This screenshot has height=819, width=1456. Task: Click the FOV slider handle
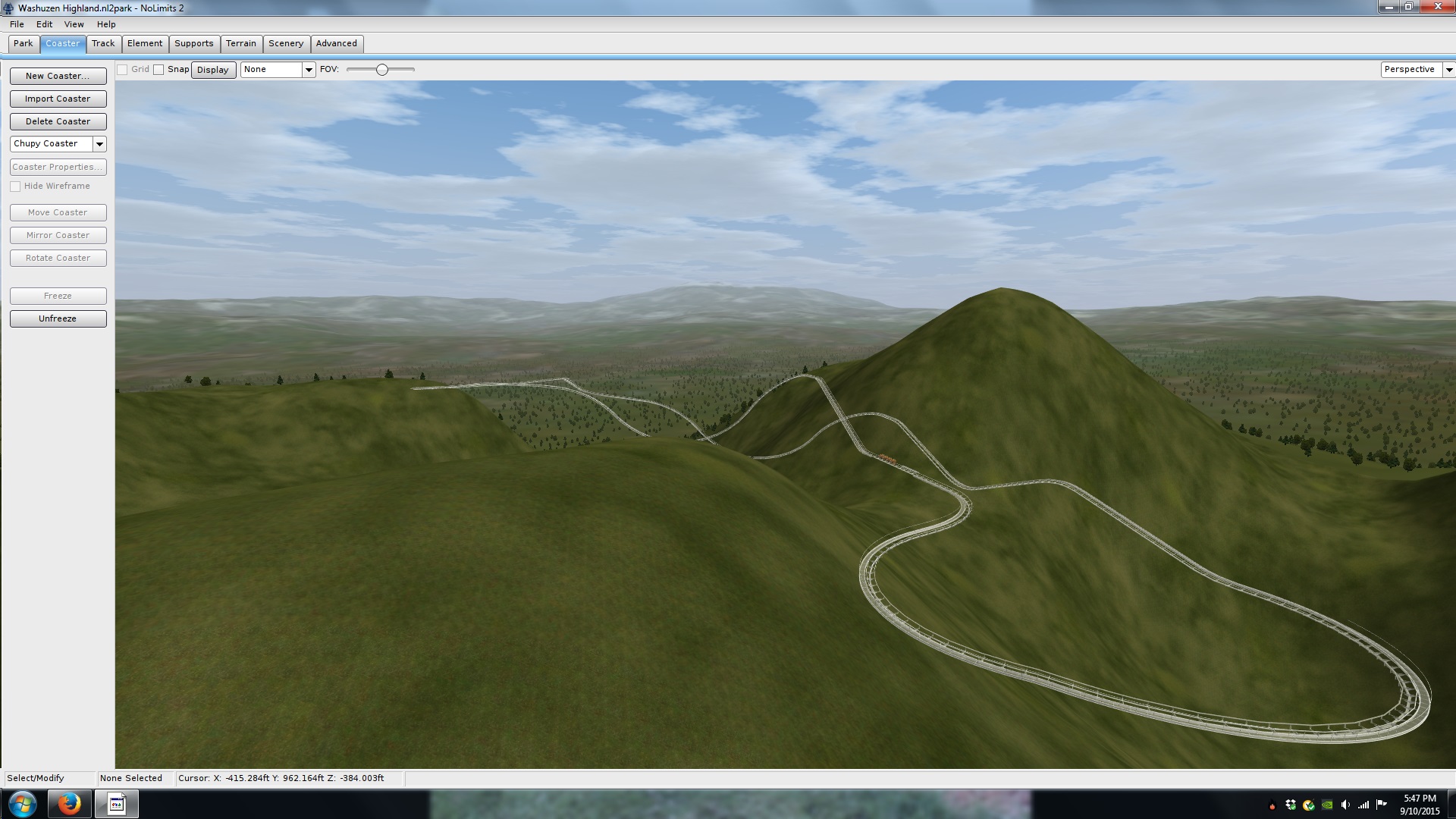(x=382, y=70)
